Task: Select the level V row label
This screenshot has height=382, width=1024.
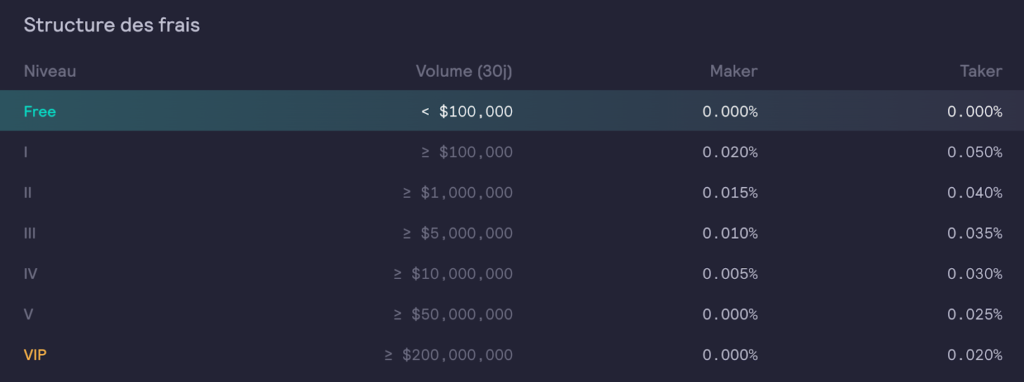Action: tap(28, 314)
